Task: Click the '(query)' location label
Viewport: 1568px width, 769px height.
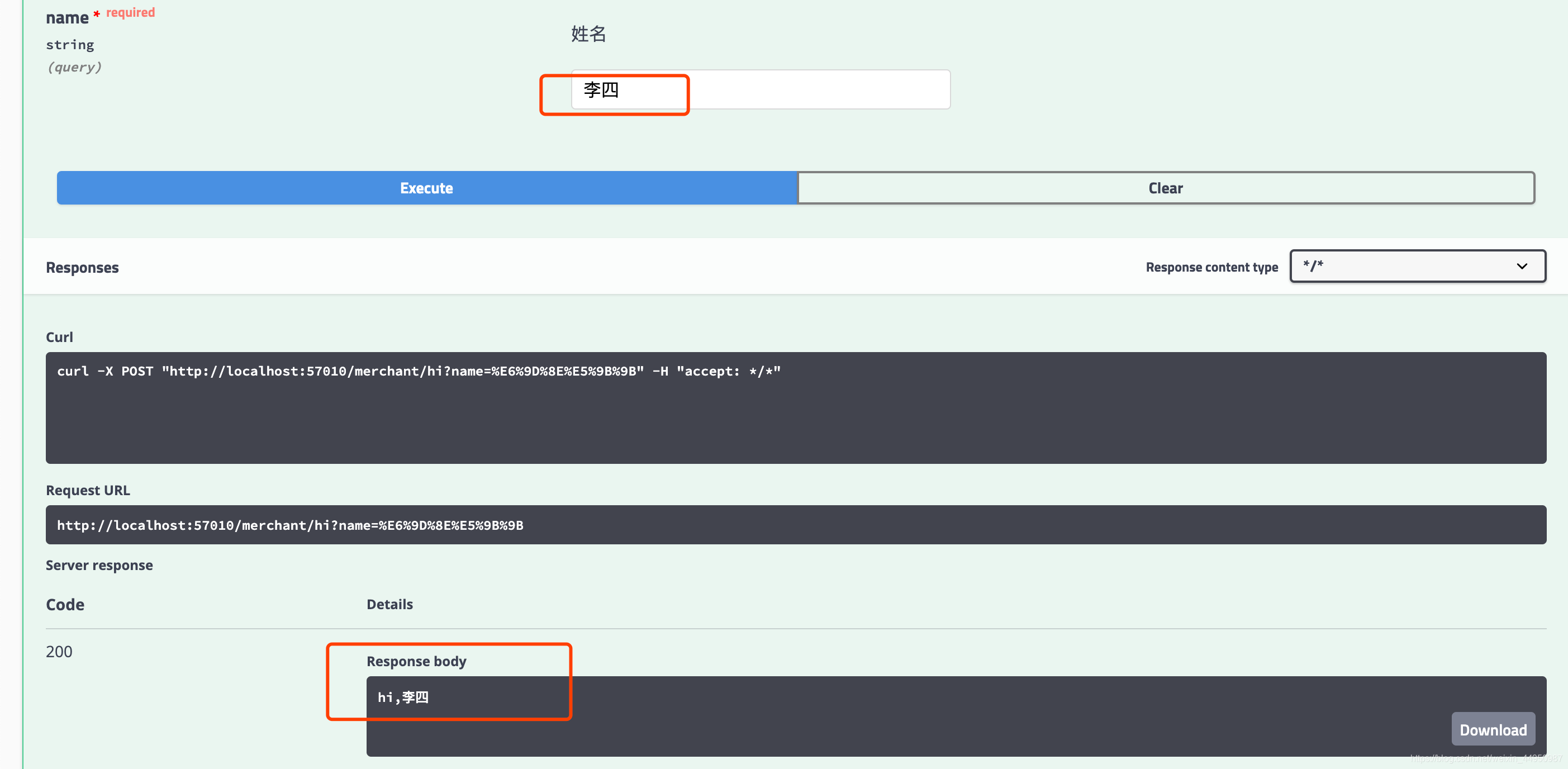Action: [x=74, y=67]
